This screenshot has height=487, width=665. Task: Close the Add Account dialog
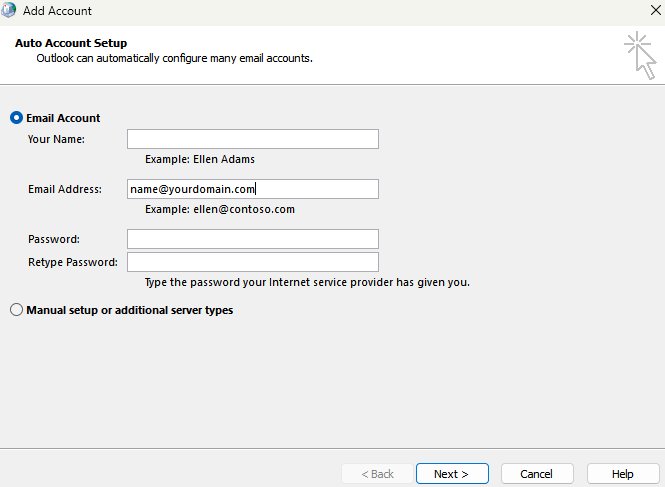654,11
